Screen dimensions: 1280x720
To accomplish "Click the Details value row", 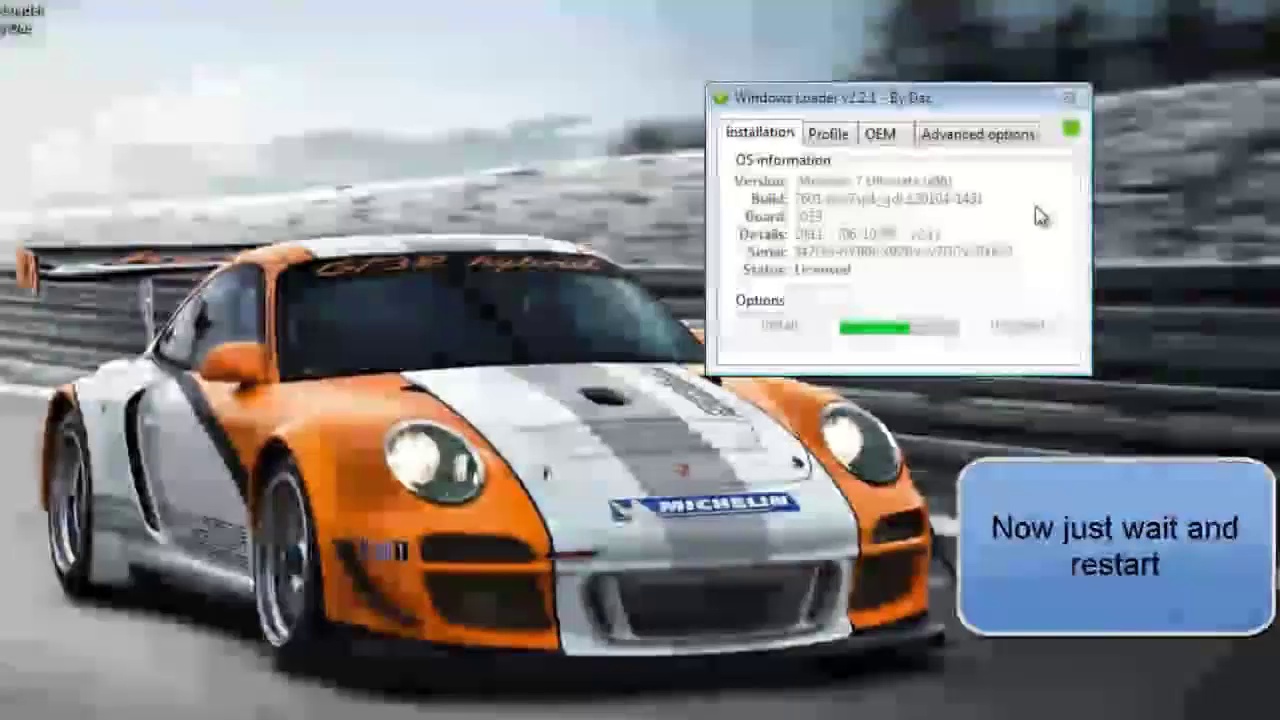I will (866, 234).
